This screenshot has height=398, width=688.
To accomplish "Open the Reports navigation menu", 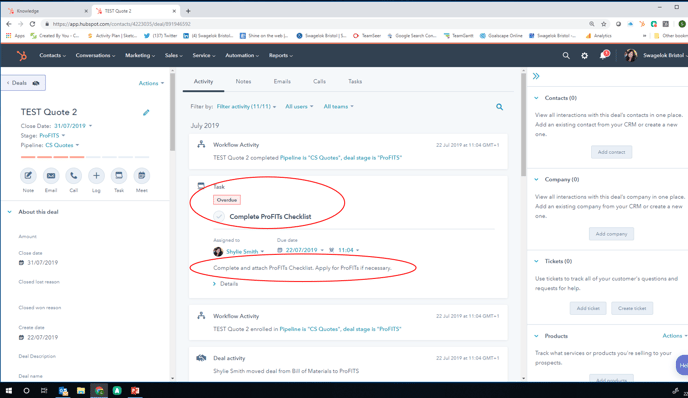I will pyautogui.click(x=281, y=56).
